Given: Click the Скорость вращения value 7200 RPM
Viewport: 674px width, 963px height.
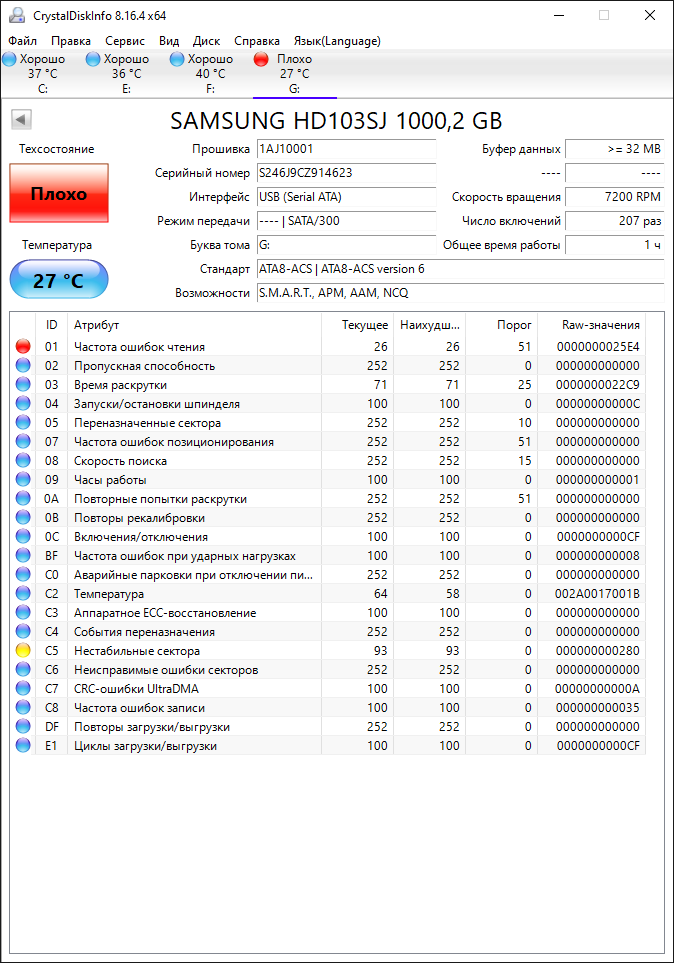Looking at the screenshot, I should [x=614, y=197].
